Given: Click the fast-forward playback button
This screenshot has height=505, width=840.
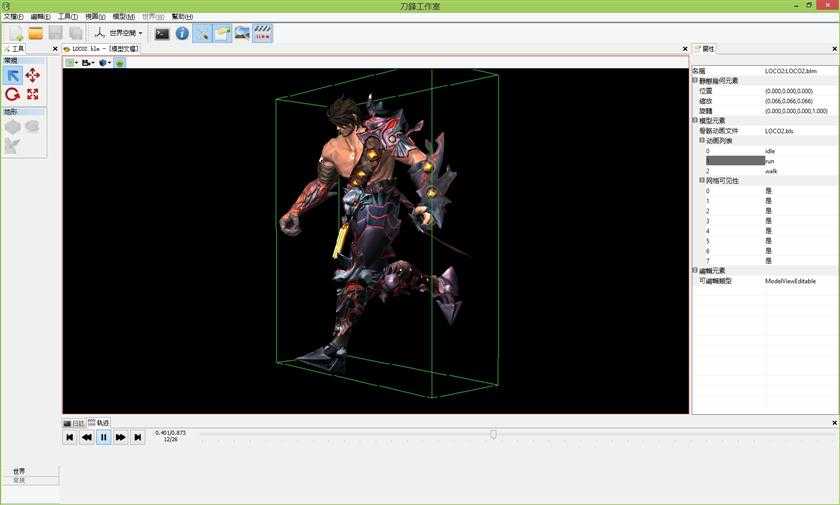Looking at the screenshot, I should (121, 438).
